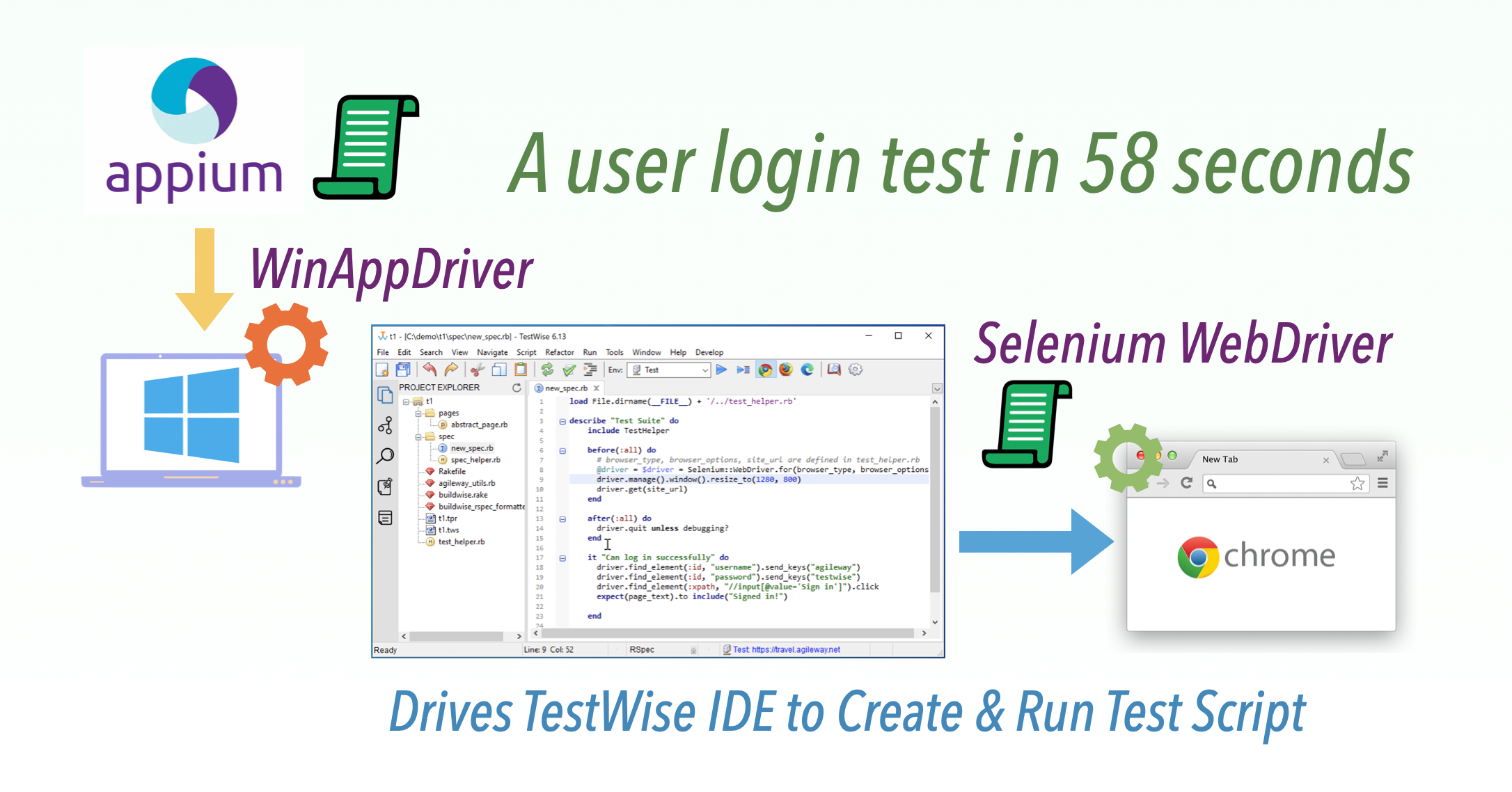Open the Refactor menu
The width and height of the screenshot is (1512, 792).
coord(559,352)
